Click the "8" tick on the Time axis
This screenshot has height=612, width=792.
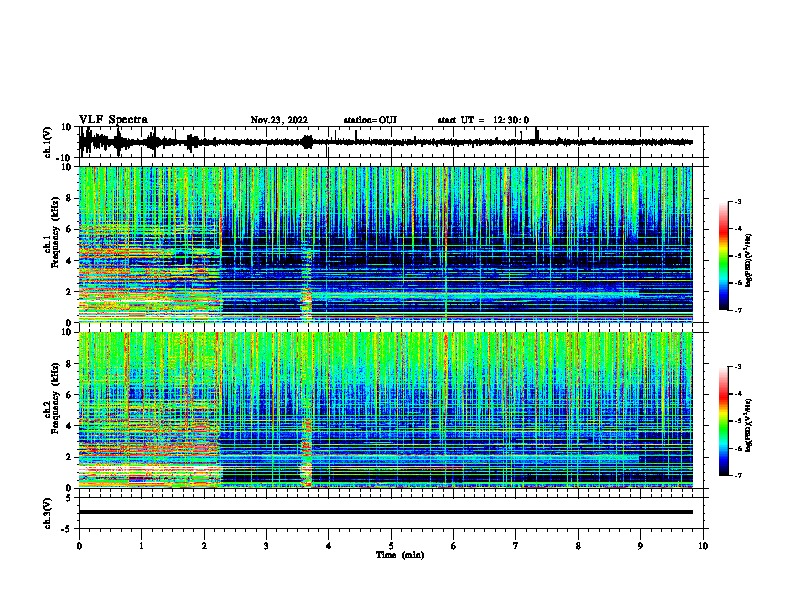coord(578,545)
